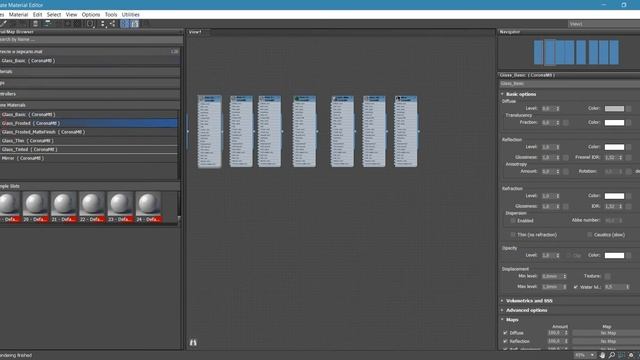
Task: Select the Zoom magnifier tool in status bar
Action: pos(611,355)
